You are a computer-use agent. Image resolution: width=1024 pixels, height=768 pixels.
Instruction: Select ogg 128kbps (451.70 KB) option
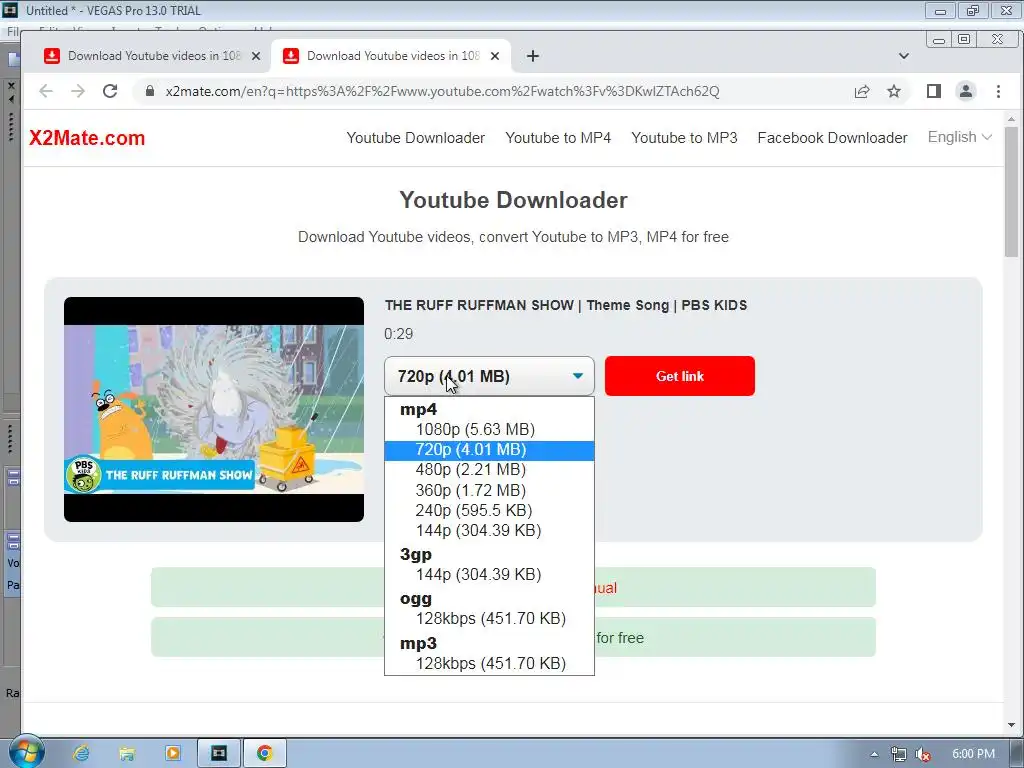(489, 618)
